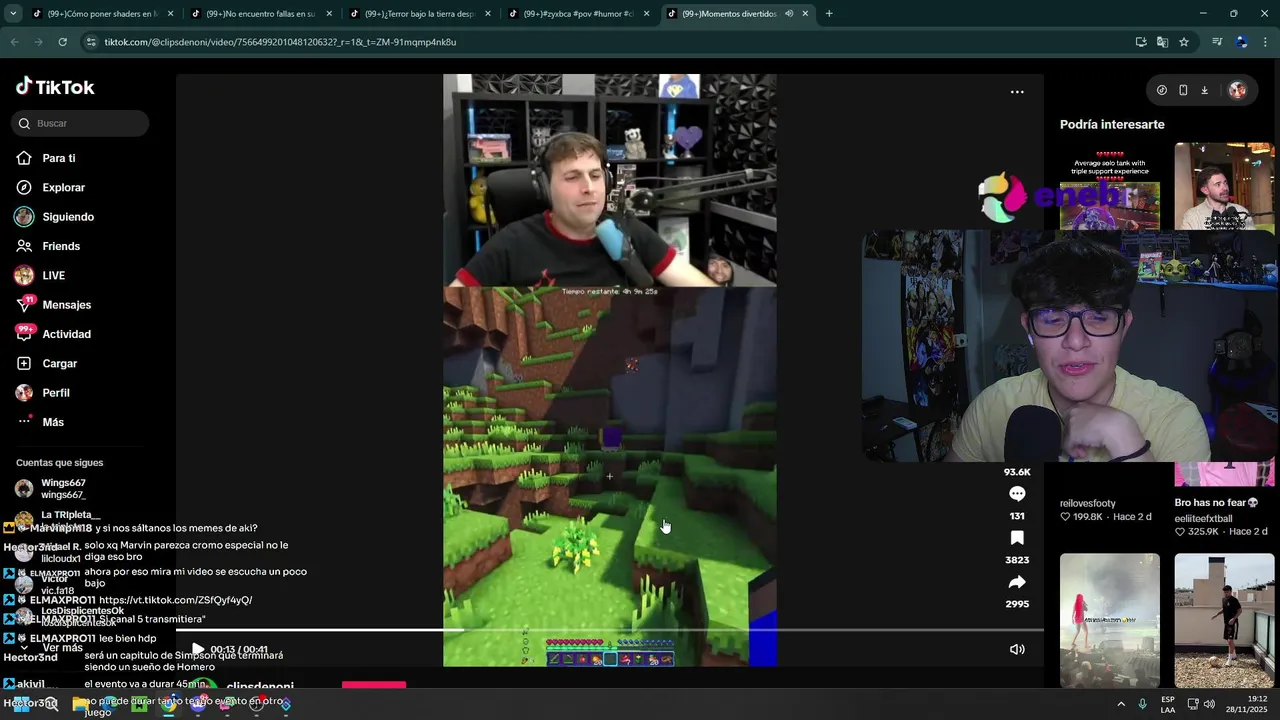Show hidden system tray icons
1280x720 pixels.
tap(1121, 704)
